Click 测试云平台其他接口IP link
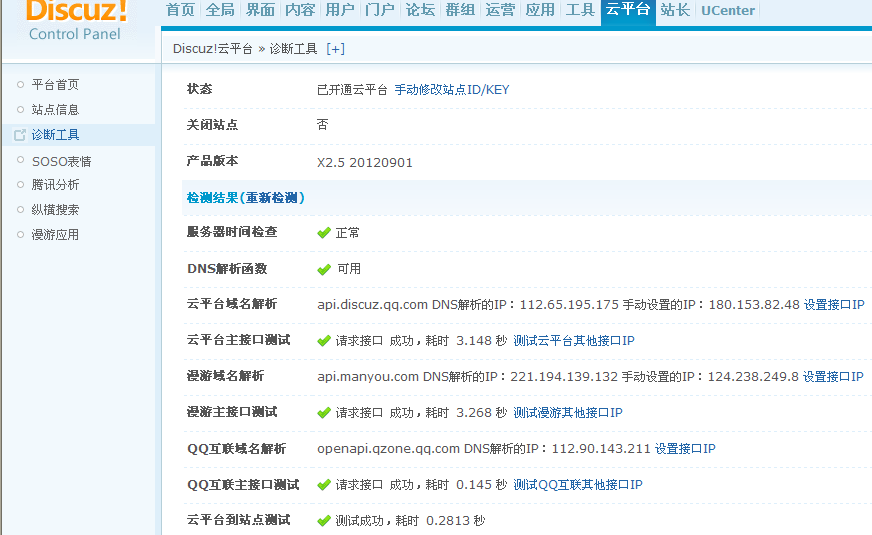872x535 pixels. click(573, 340)
